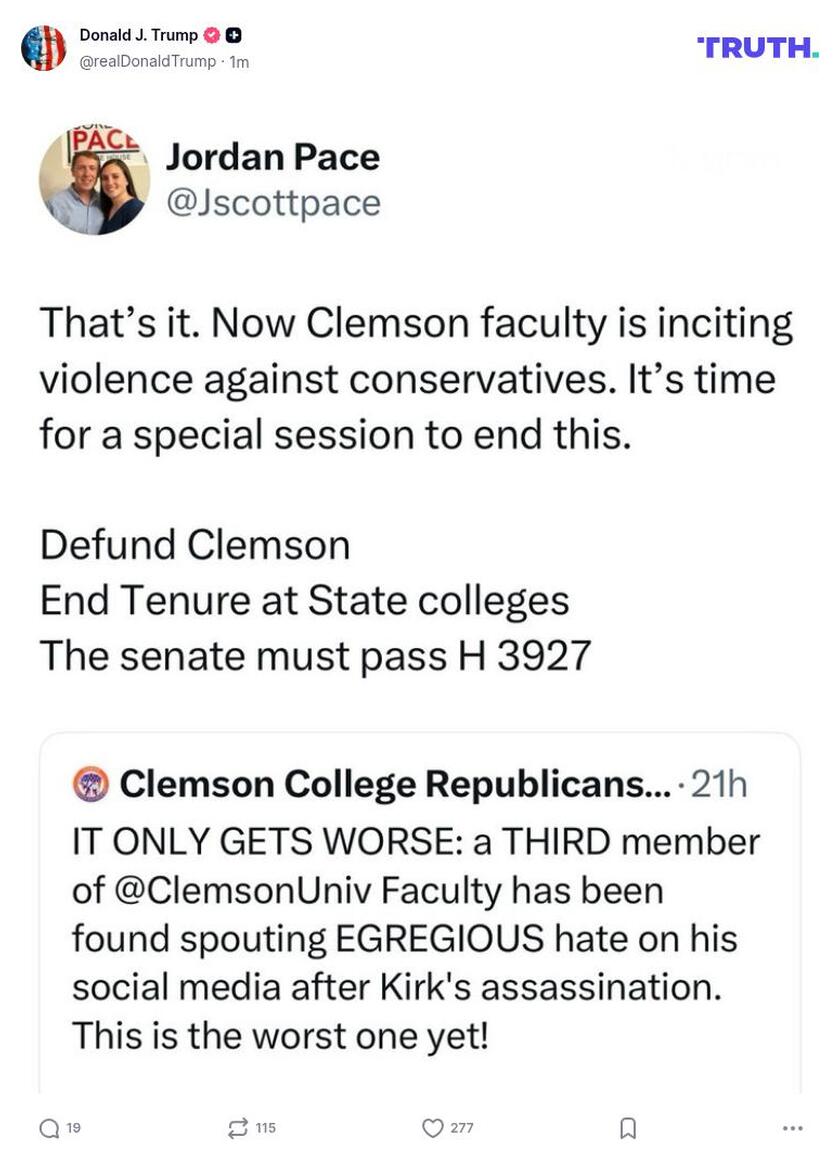This screenshot has height=1170, width=840.
Task: Click the plus badge next to verified checkmark
Action: pyautogui.click(x=234, y=36)
